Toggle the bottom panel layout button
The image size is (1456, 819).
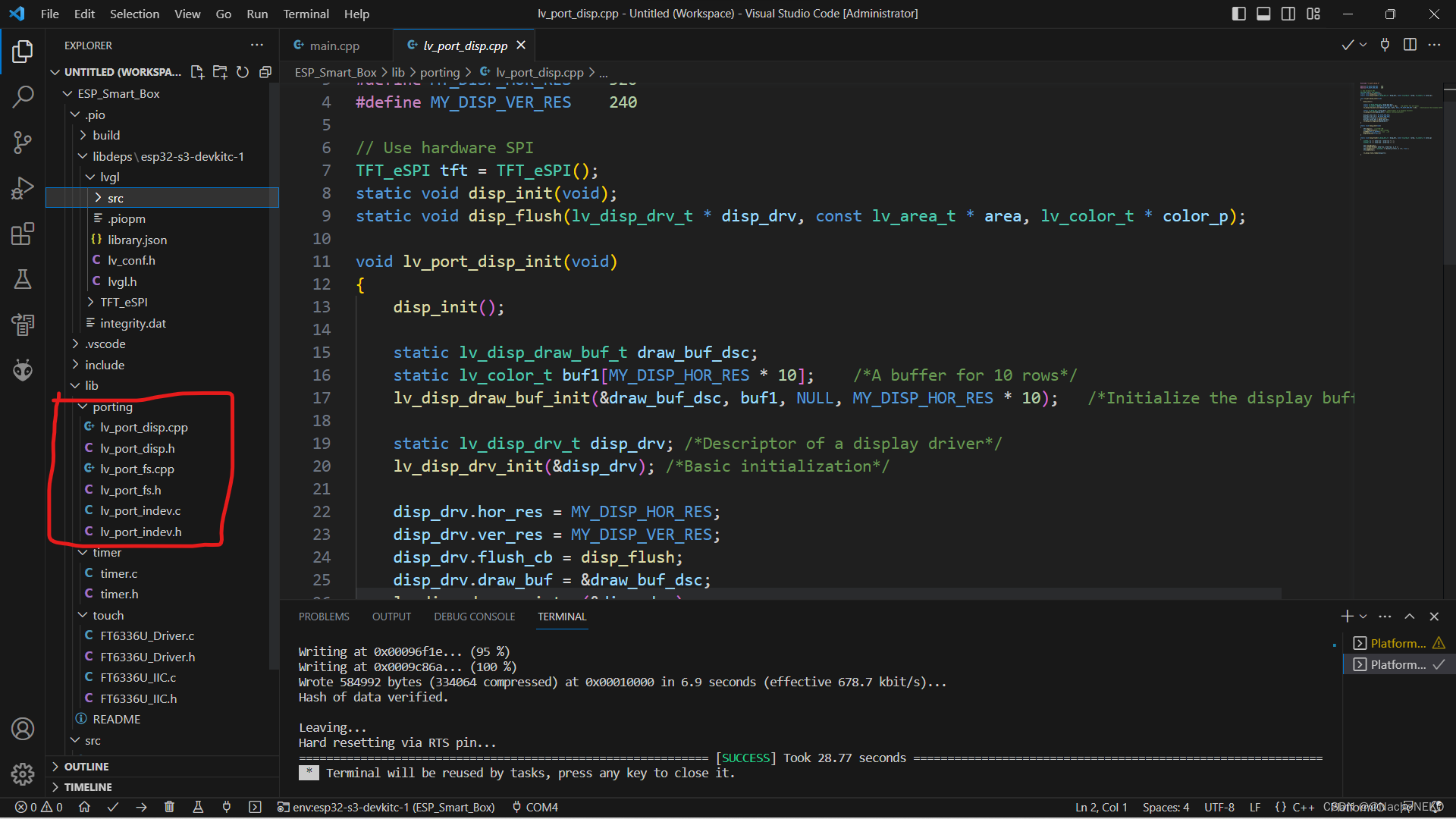point(1263,14)
